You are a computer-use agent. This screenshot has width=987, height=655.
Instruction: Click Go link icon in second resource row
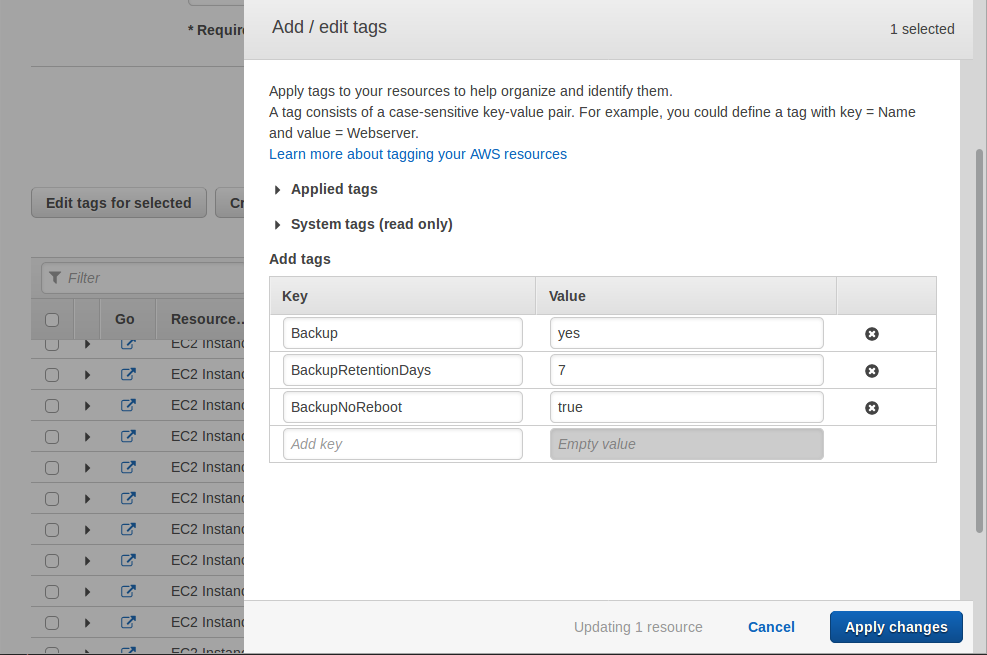coord(128,375)
